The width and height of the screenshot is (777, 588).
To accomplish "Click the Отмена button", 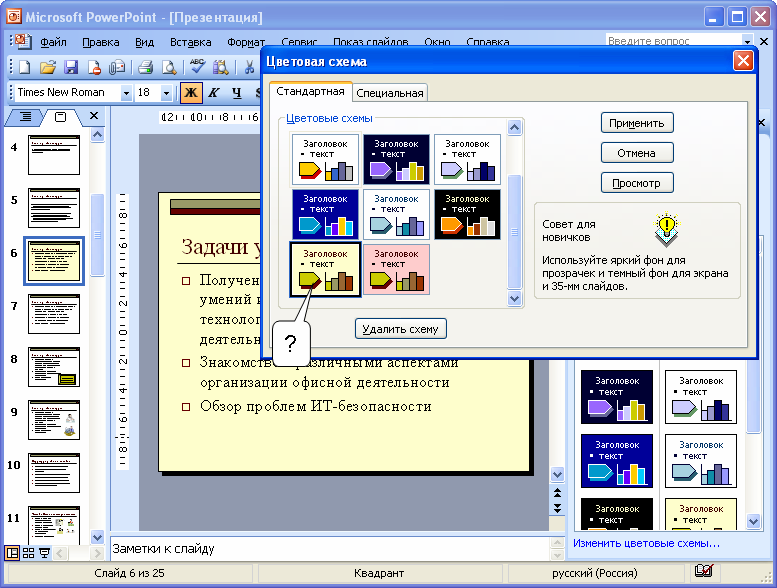I will point(637,153).
